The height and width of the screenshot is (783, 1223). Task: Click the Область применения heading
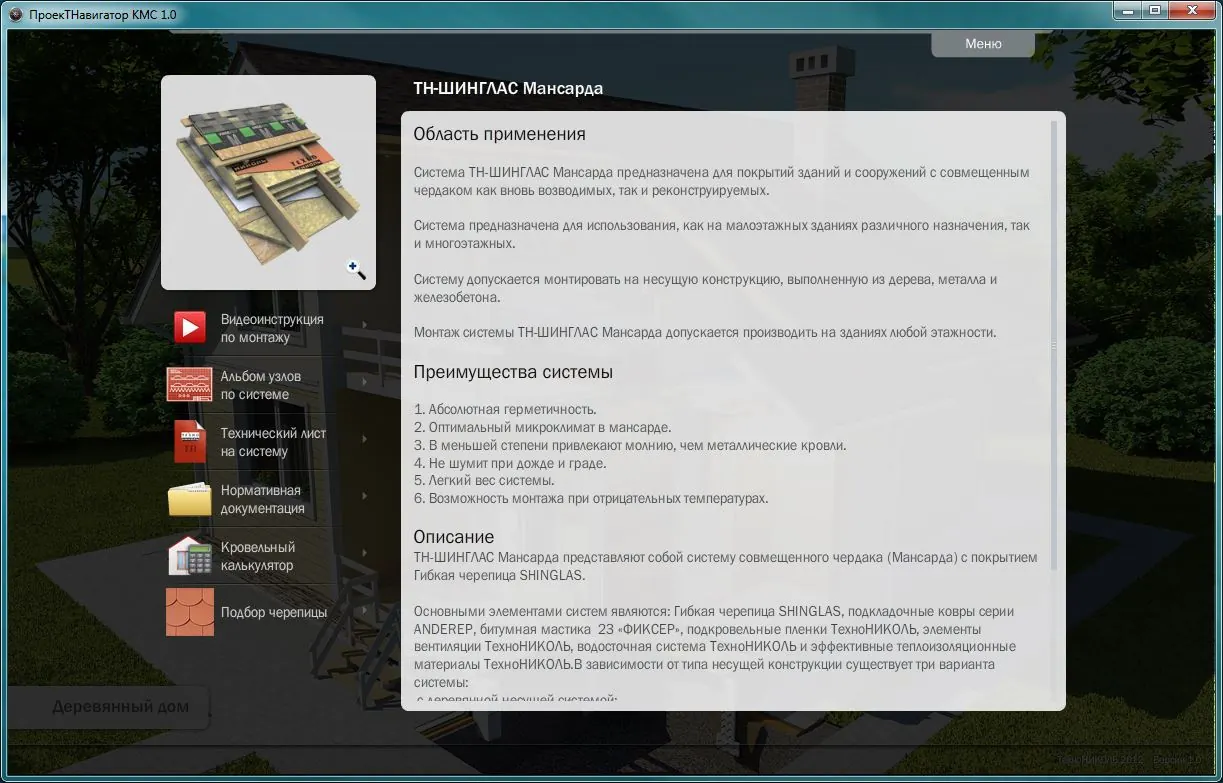pyautogui.click(x=500, y=134)
